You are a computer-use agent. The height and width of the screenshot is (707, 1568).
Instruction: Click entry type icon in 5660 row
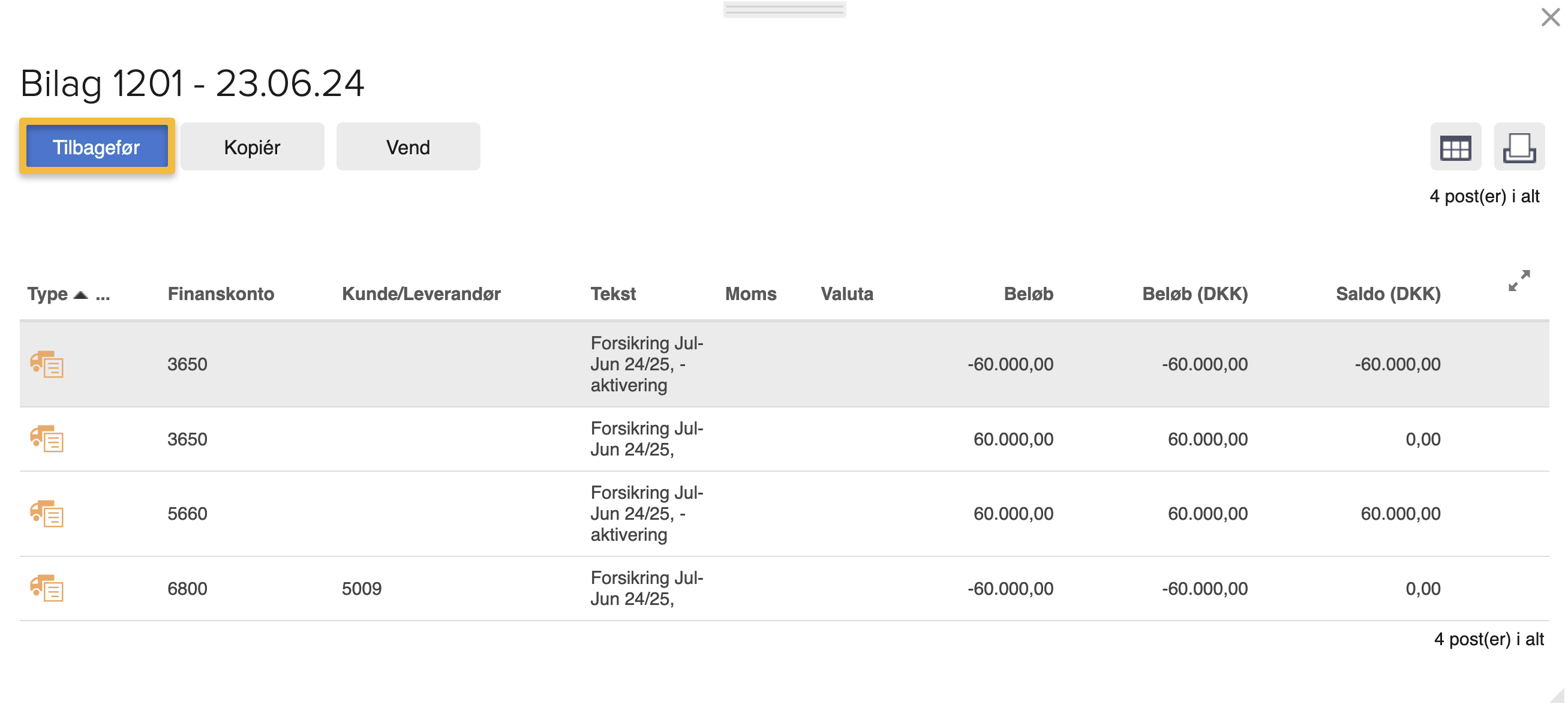tap(47, 513)
